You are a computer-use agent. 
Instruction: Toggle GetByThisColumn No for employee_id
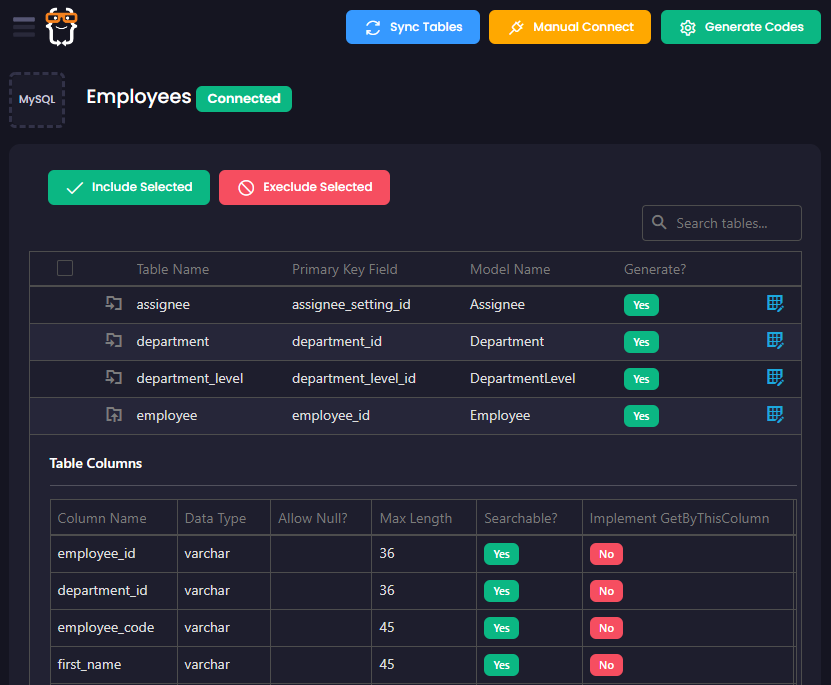606,554
